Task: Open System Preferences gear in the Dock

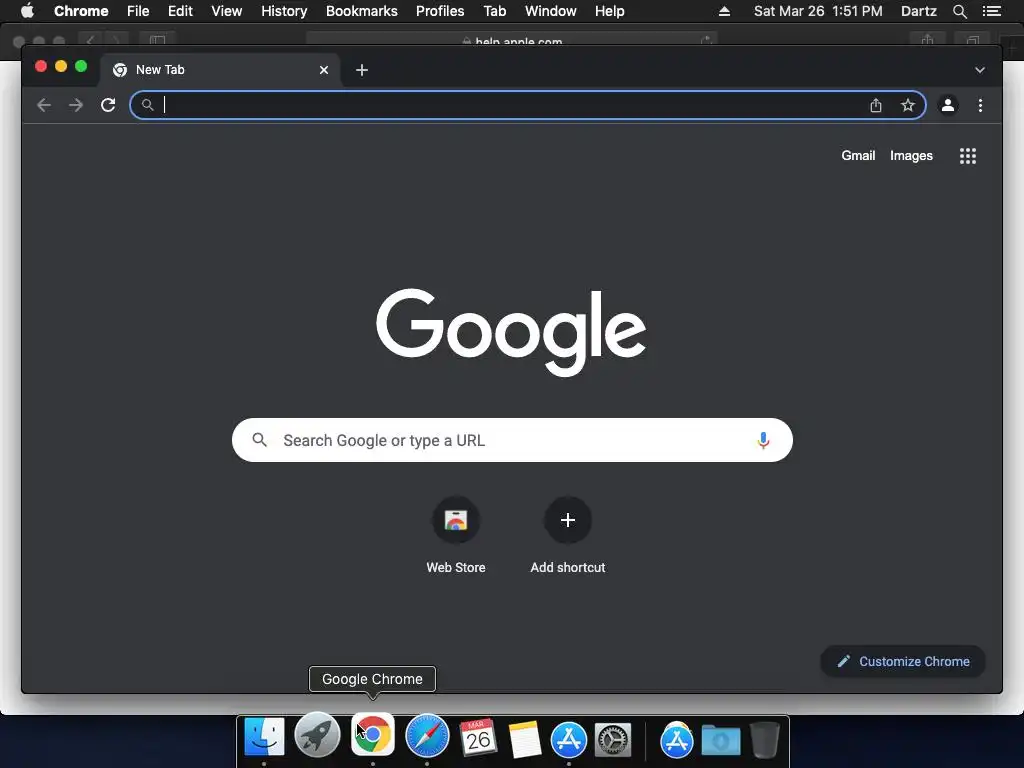Action: (x=613, y=740)
